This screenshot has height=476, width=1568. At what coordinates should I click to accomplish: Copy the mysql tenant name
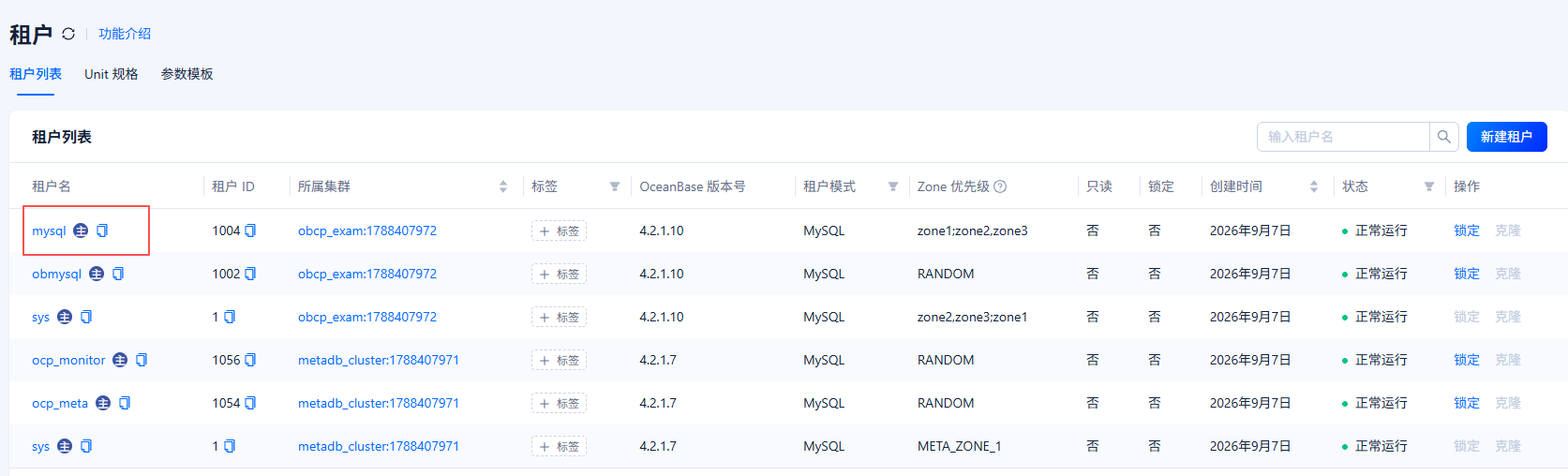click(102, 231)
